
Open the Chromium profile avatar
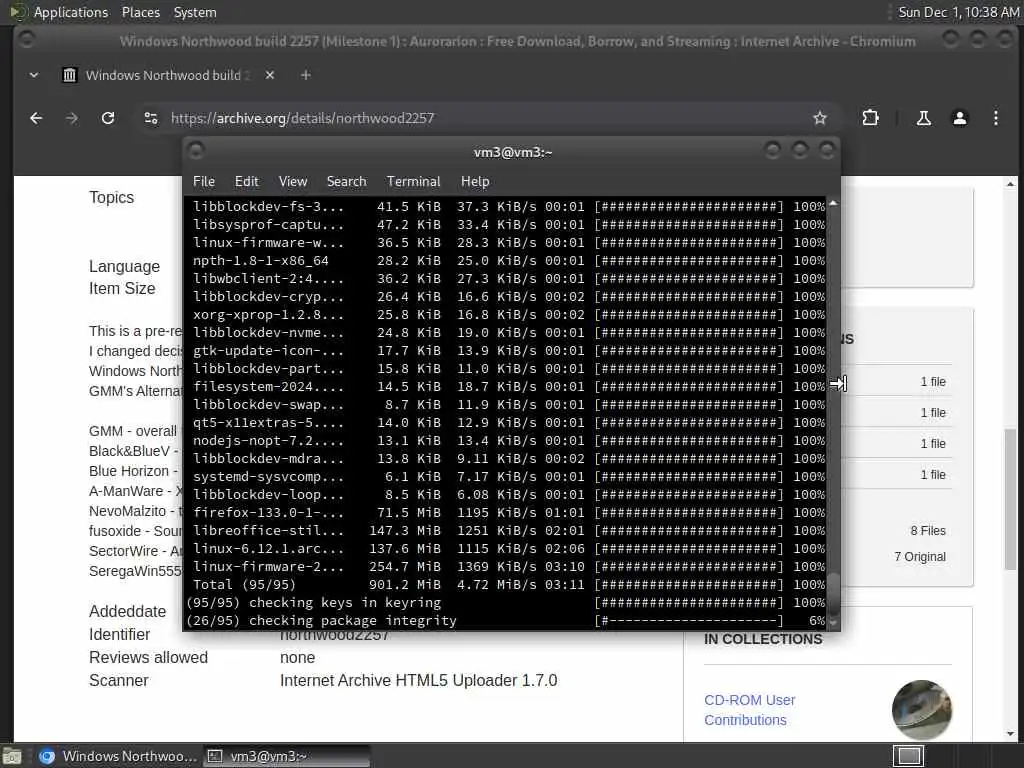pos(959,118)
